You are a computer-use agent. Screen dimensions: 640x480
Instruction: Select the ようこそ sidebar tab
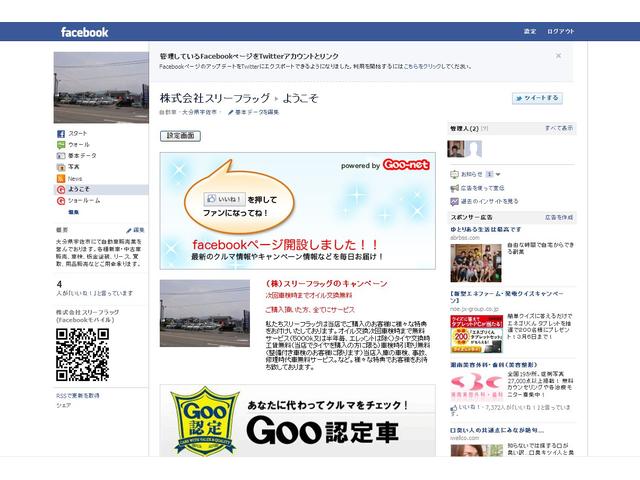point(78,189)
